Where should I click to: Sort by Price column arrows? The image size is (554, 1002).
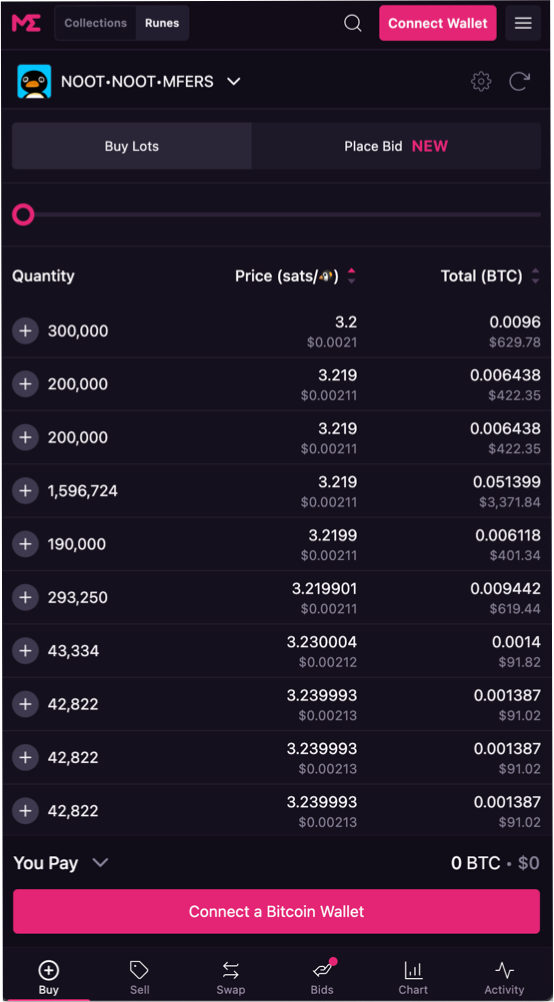coord(351,276)
